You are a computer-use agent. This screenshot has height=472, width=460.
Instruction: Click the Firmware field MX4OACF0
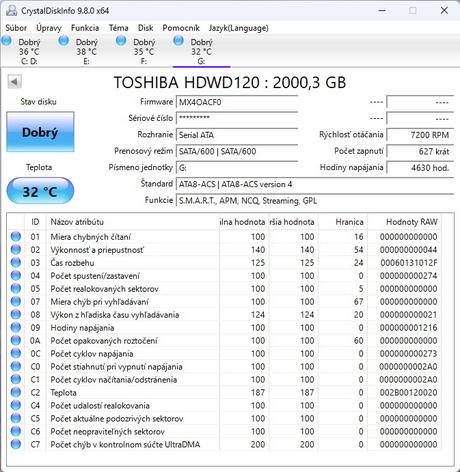click(x=237, y=102)
